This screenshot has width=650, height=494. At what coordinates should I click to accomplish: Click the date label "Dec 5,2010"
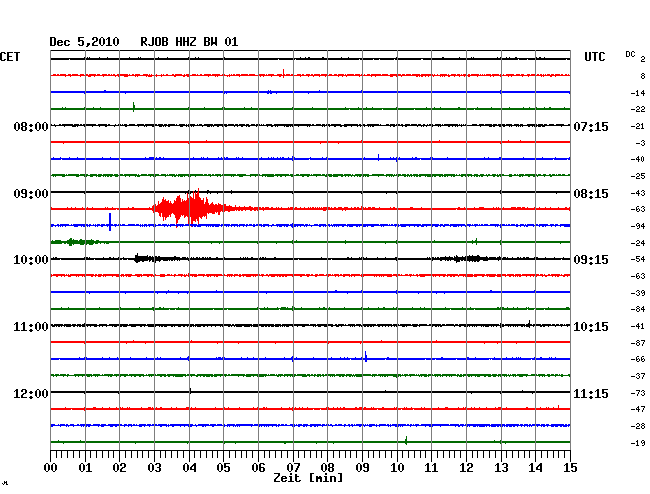click(x=84, y=42)
